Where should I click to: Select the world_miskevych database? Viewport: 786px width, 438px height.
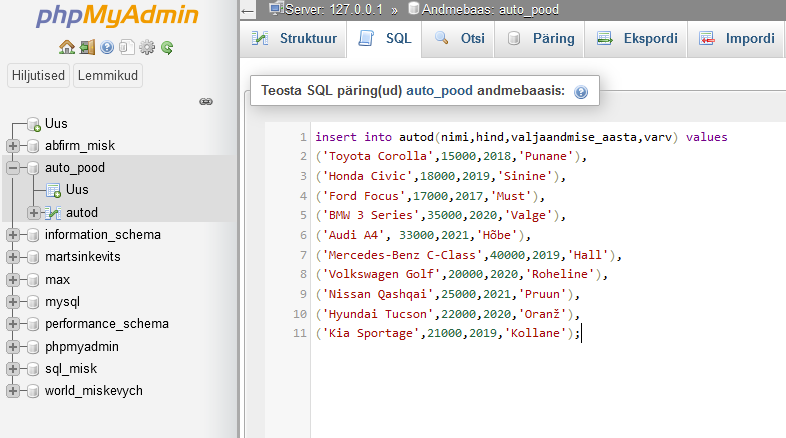(x=93, y=390)
